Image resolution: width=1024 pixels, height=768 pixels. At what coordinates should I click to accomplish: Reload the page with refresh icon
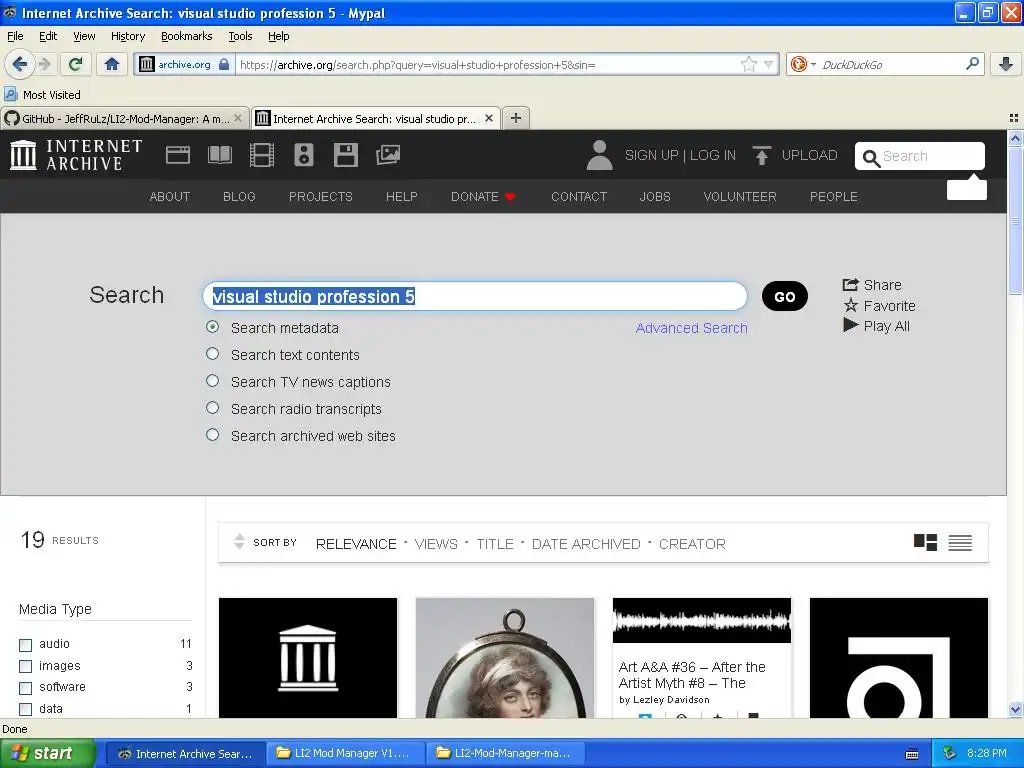76,64
